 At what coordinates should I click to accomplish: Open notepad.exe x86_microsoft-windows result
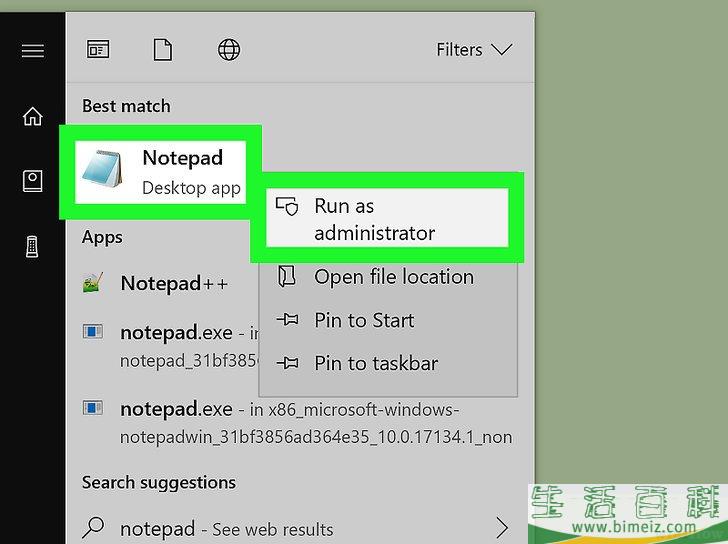coord(297,423)
